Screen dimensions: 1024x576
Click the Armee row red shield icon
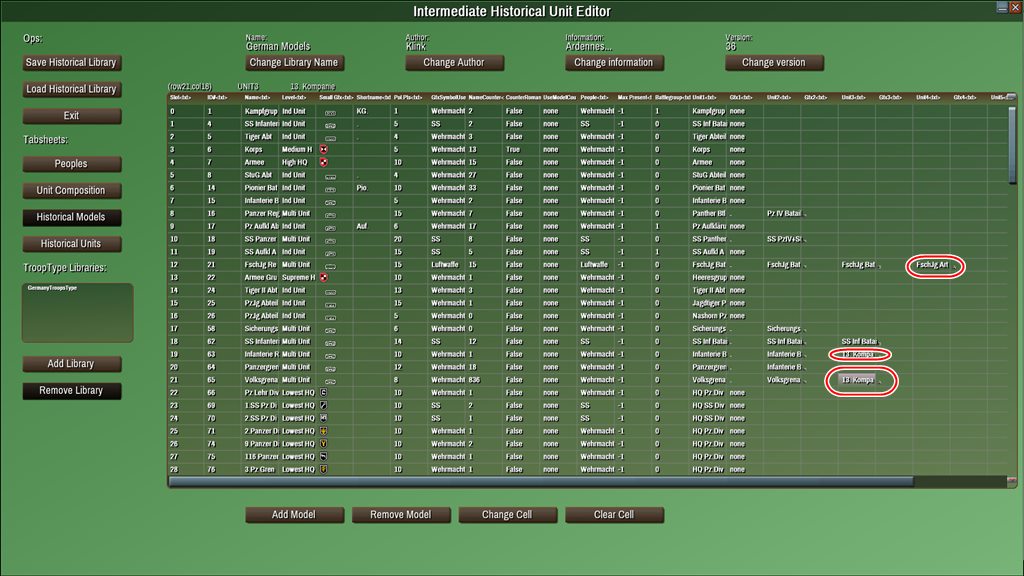coord(324,162)
